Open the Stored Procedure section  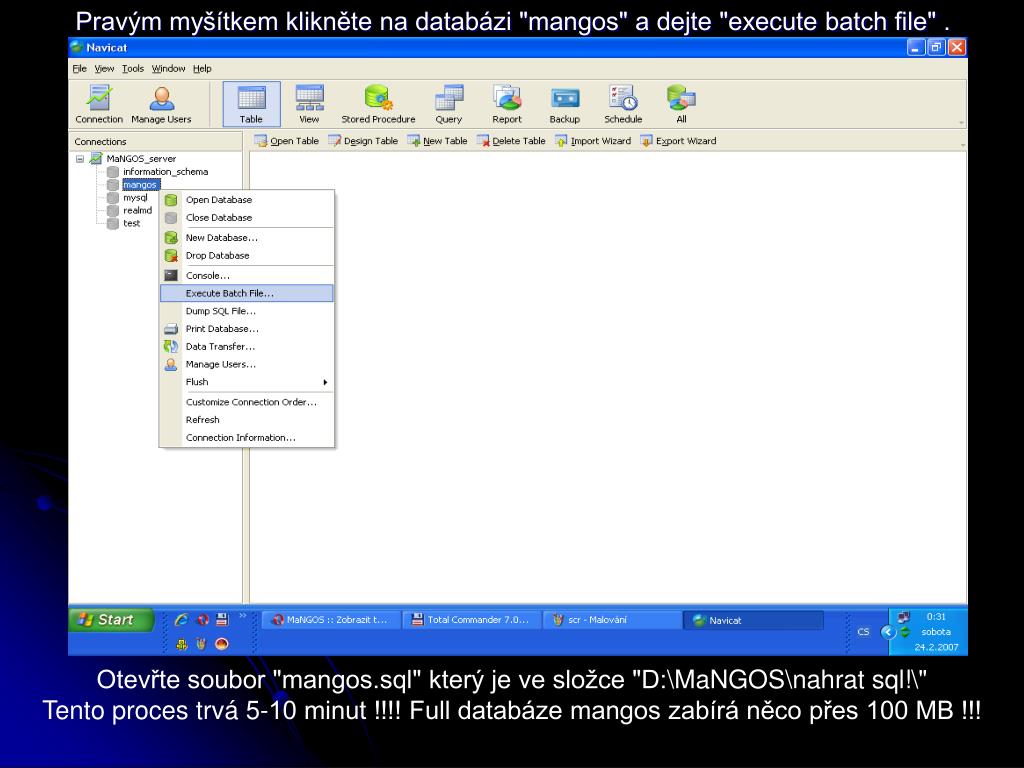pyautogui.click(x=378, y=104)
